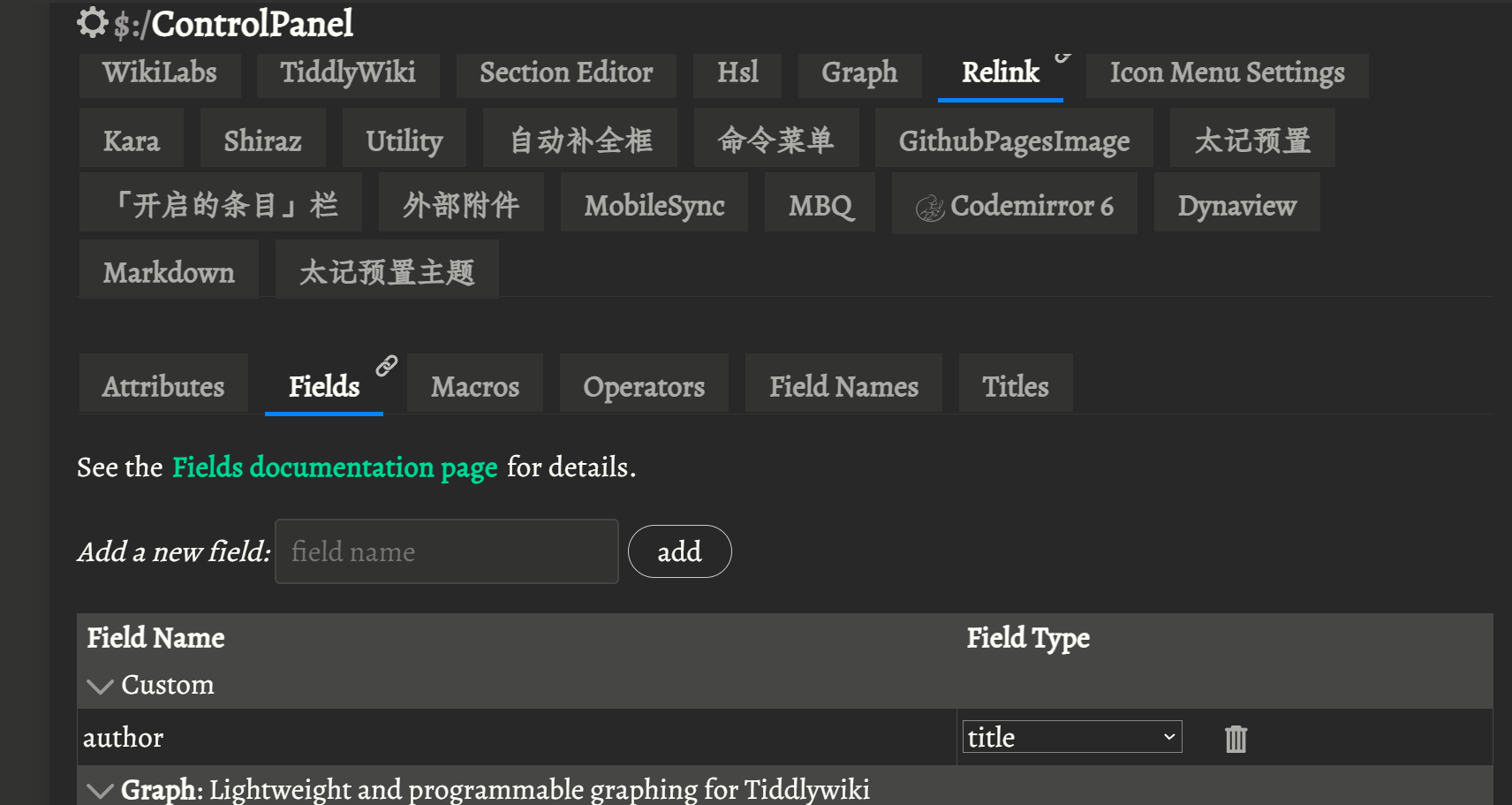Open the Utility tab
The image size is (1512, 805).
[404, 139]
